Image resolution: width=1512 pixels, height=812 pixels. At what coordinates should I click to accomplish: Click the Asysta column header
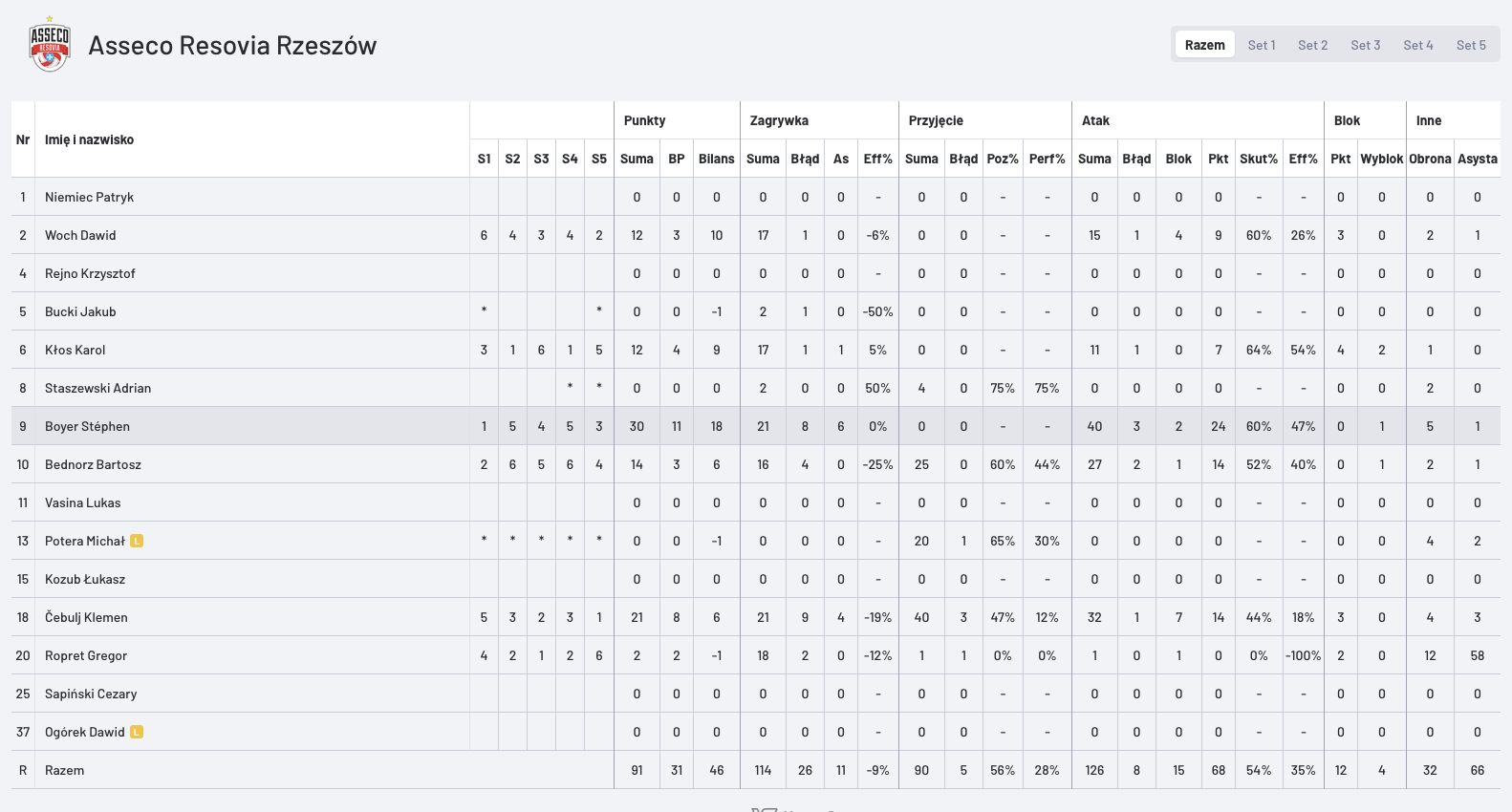1477,159
